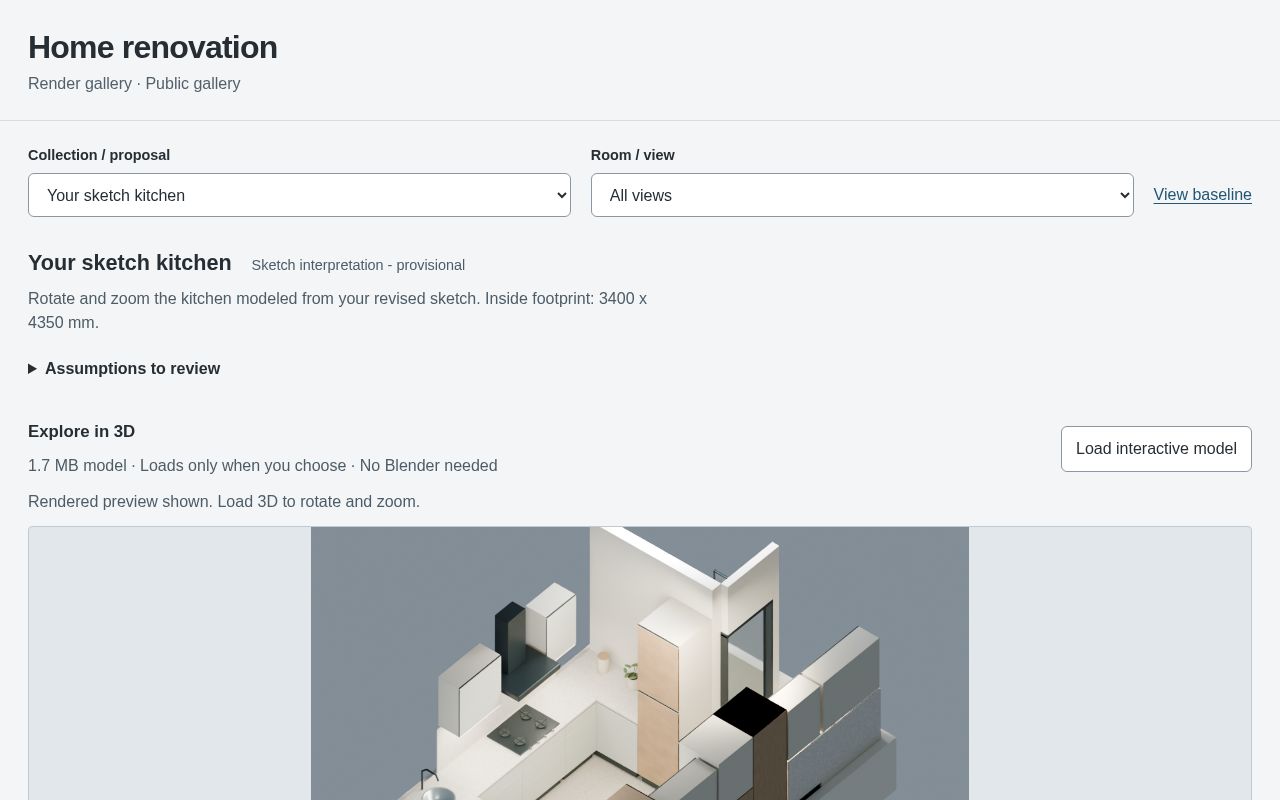This screenshot has width=1280, height=800.
Task: Open the Collection / proposal dropdown
Action: [x=299, y=195]
